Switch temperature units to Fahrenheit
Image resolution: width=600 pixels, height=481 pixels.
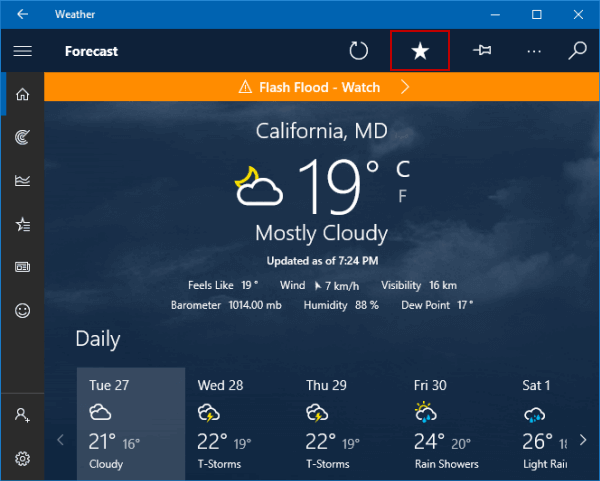click(x=402, y=196)
